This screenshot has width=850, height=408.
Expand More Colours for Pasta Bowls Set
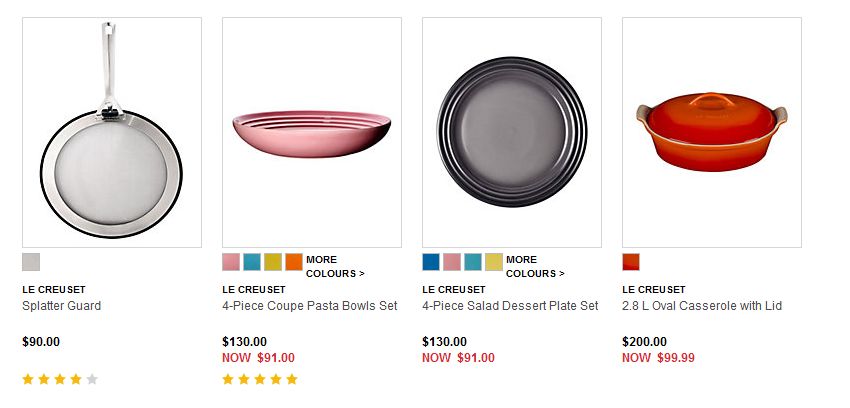point(335,267)
